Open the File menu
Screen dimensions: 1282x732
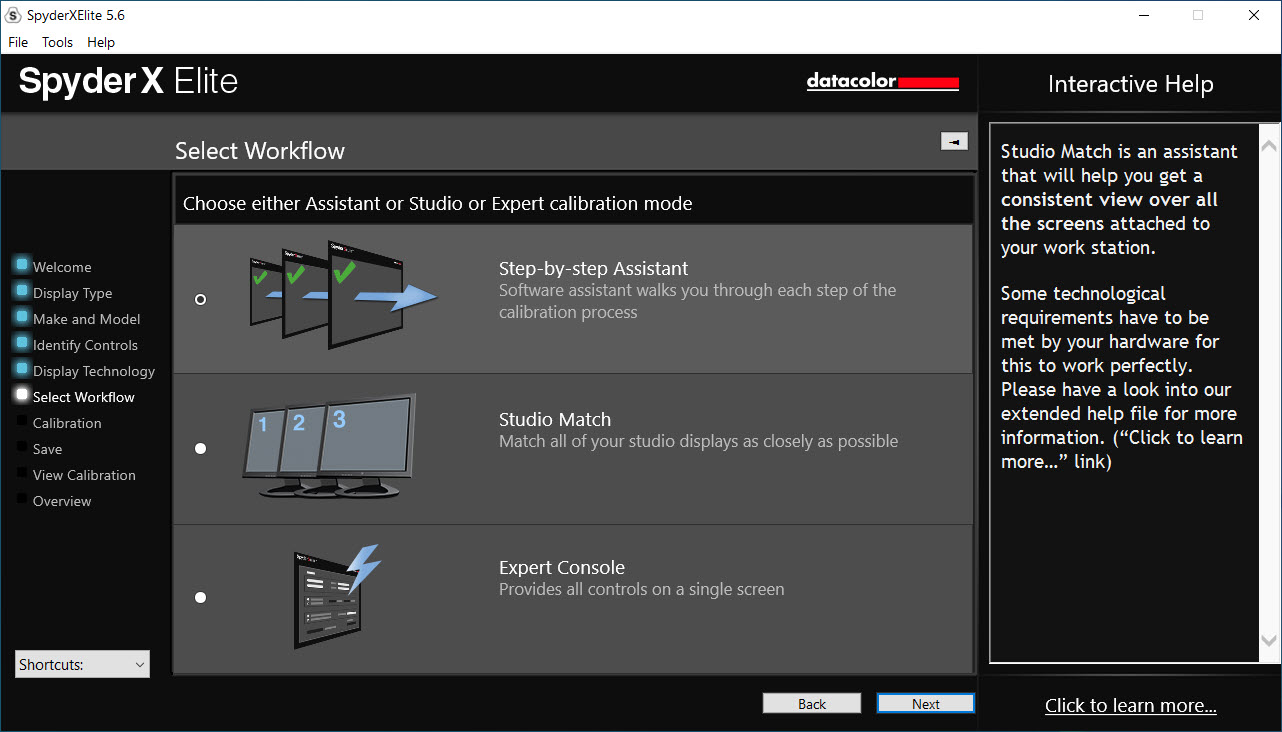click(18, 42)
